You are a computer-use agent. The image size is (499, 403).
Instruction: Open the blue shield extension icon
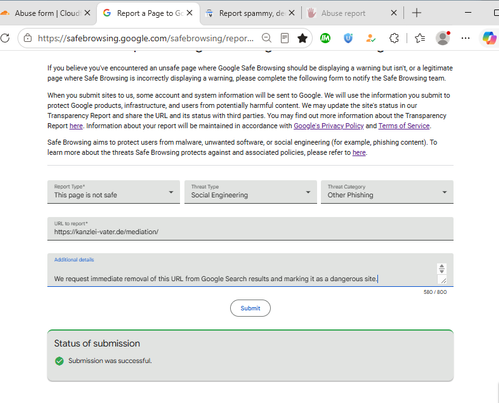(348, 38)
